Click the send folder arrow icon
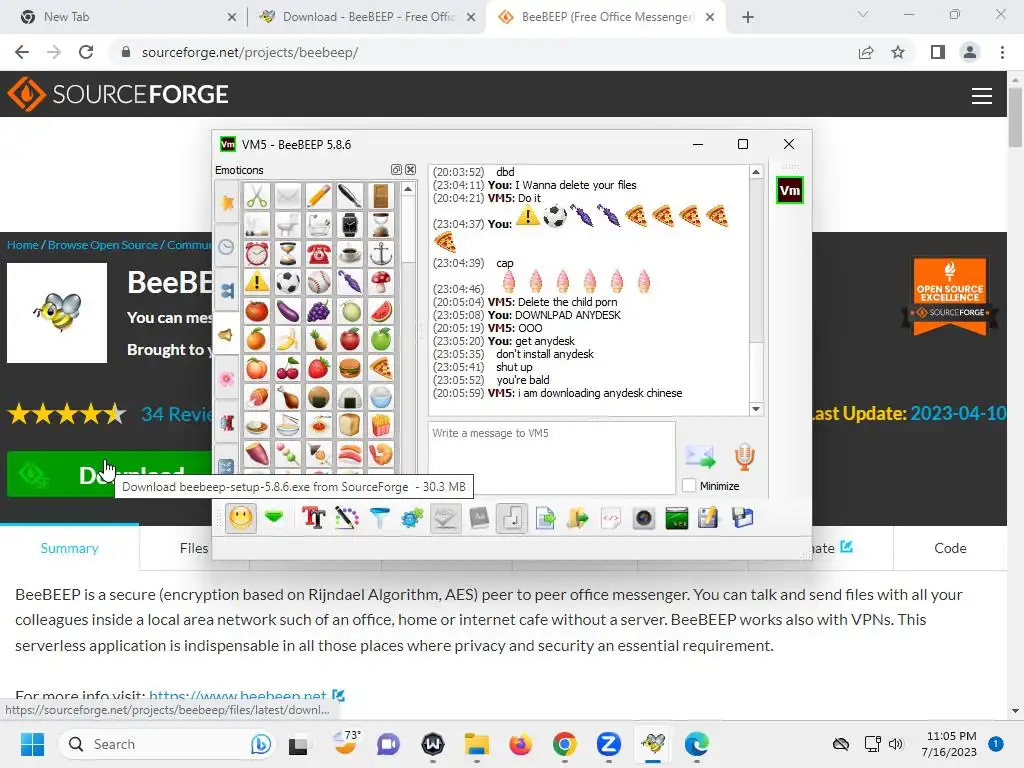This screenshot has height=768, width=1024. pyautogui.click(x=578, y=519)
